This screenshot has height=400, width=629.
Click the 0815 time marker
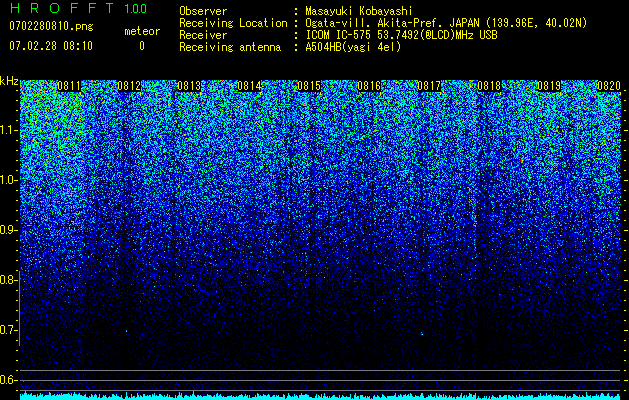(309, 86)
